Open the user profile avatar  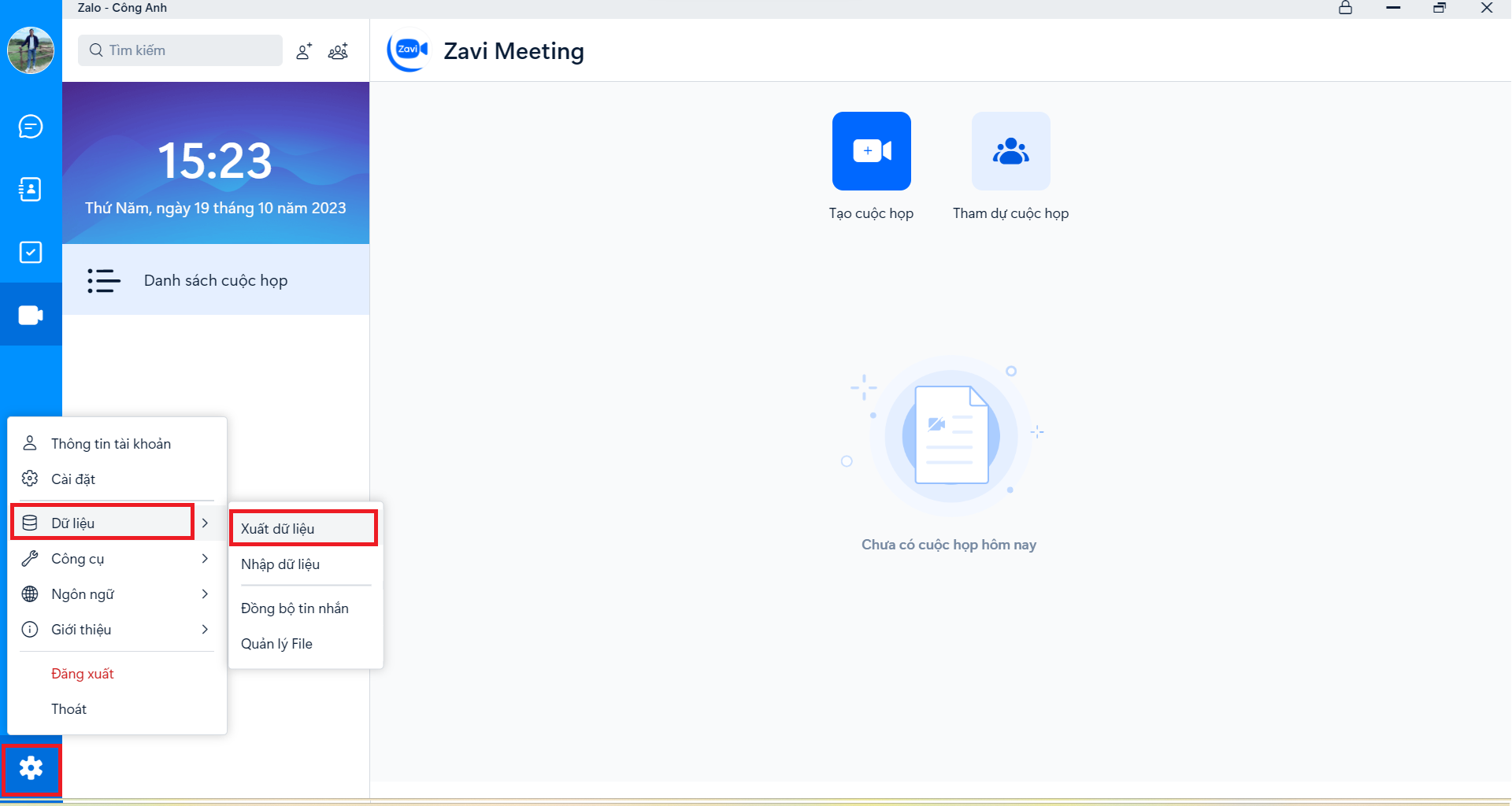[31, 50]
